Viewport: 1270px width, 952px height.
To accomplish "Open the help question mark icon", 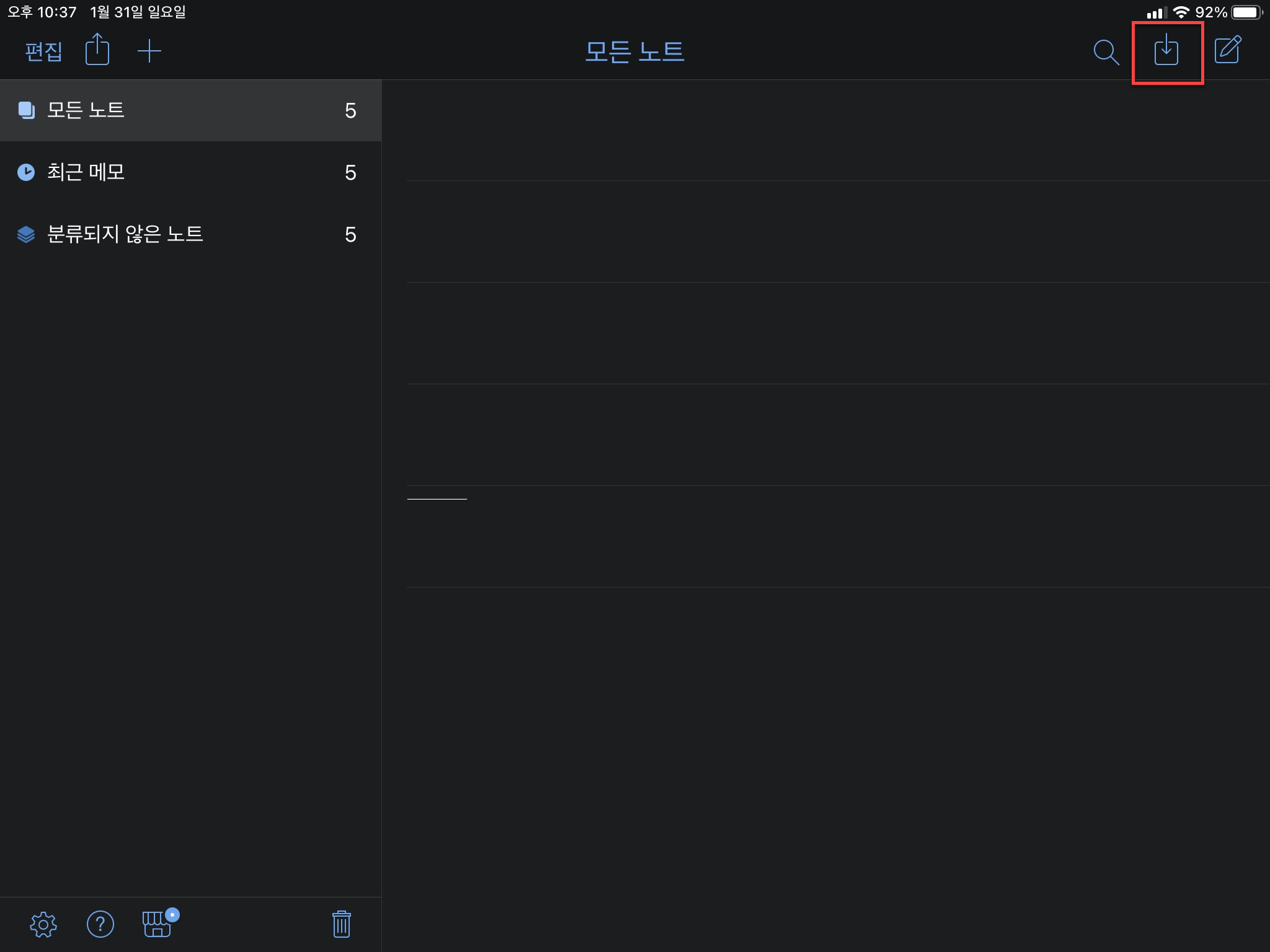I will pyautogui.click(x=100, y=924).
